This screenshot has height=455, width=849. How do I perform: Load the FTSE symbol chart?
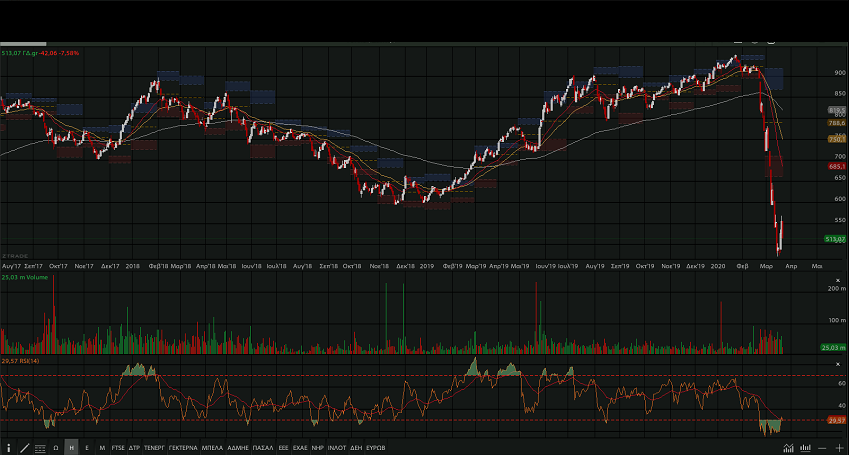click(x=118, y=447)
